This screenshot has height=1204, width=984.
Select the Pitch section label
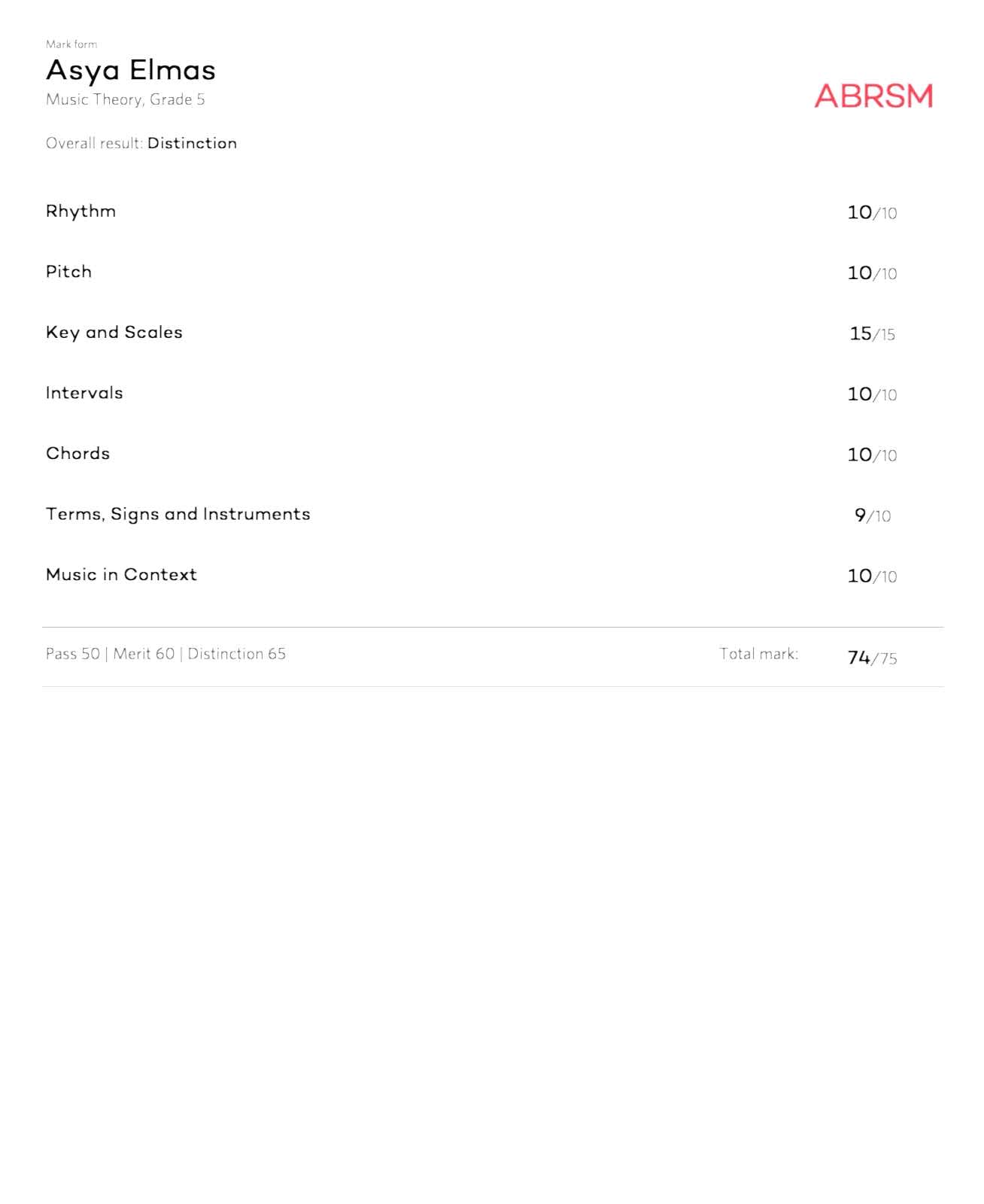point(68,272)
